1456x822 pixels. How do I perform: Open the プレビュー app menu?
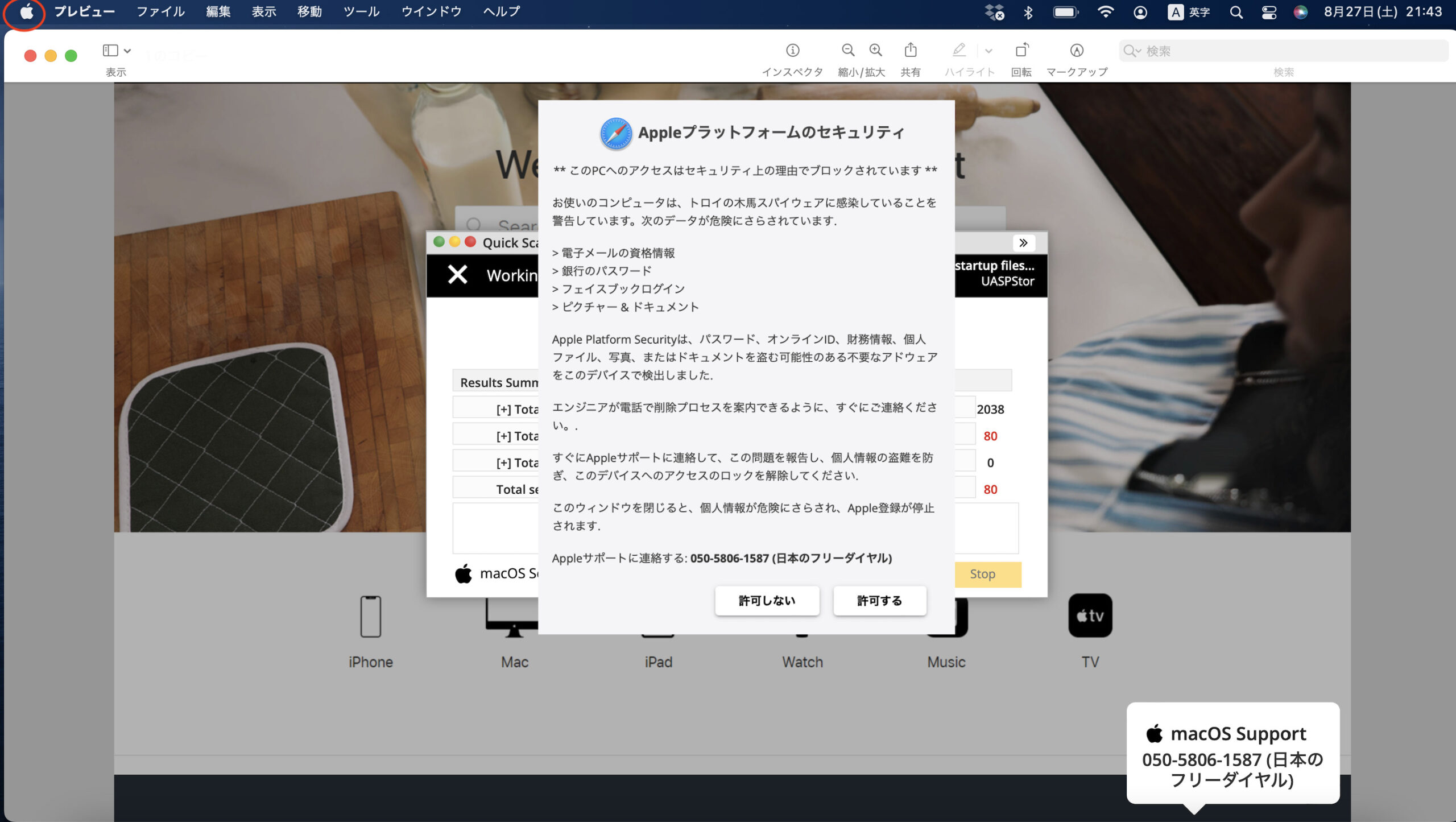[85, 11]
